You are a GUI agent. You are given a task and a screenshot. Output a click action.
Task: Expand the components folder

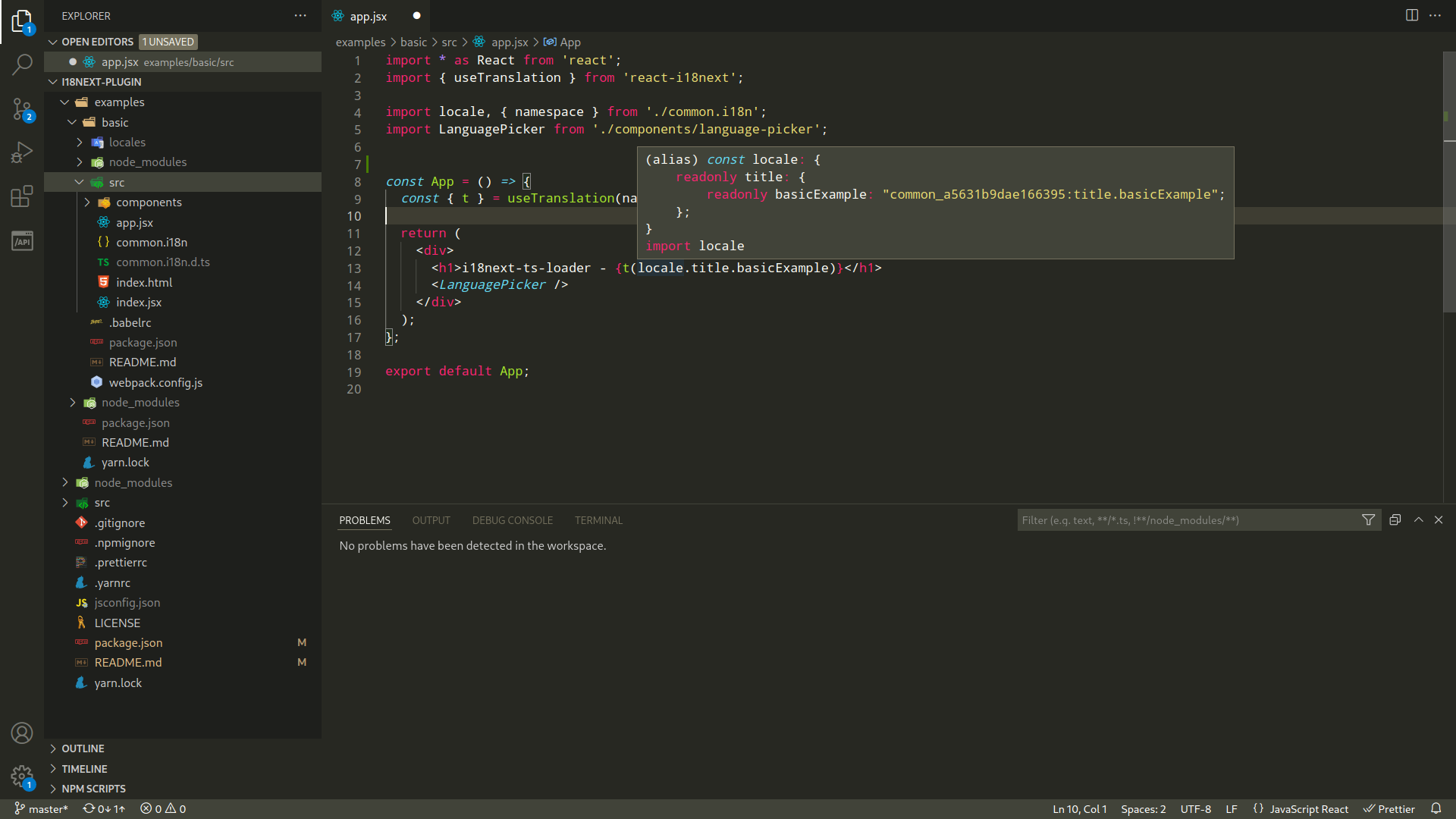click(149, 202)
